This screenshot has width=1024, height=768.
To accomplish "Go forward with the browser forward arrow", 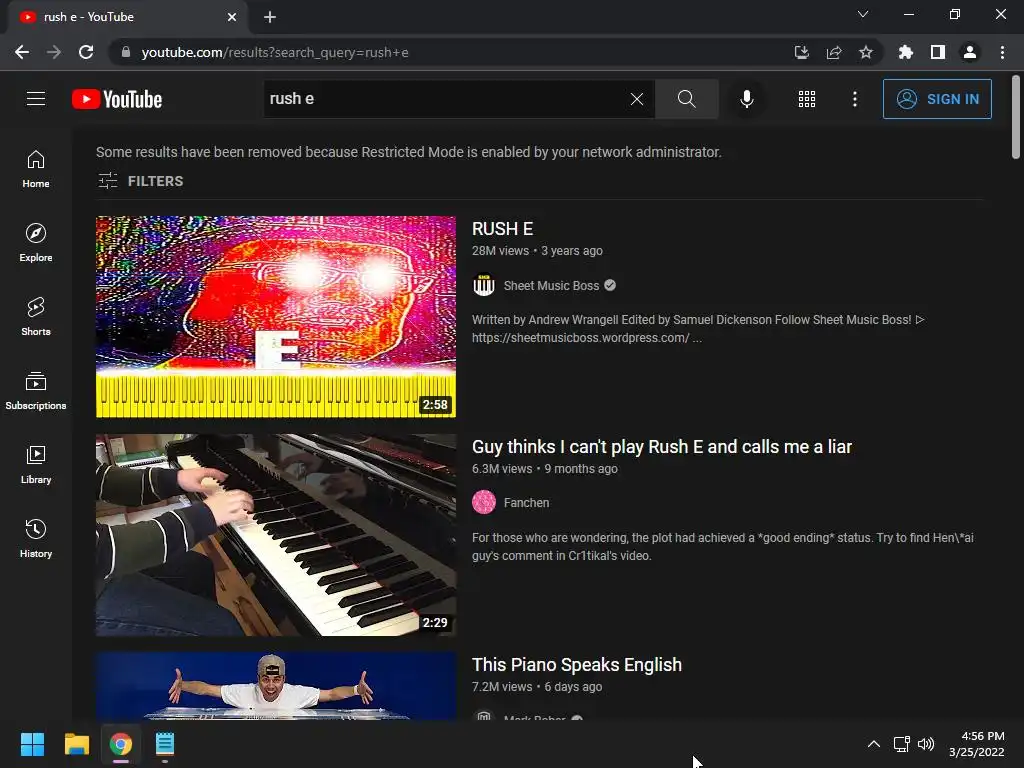I will pos(54,52).
